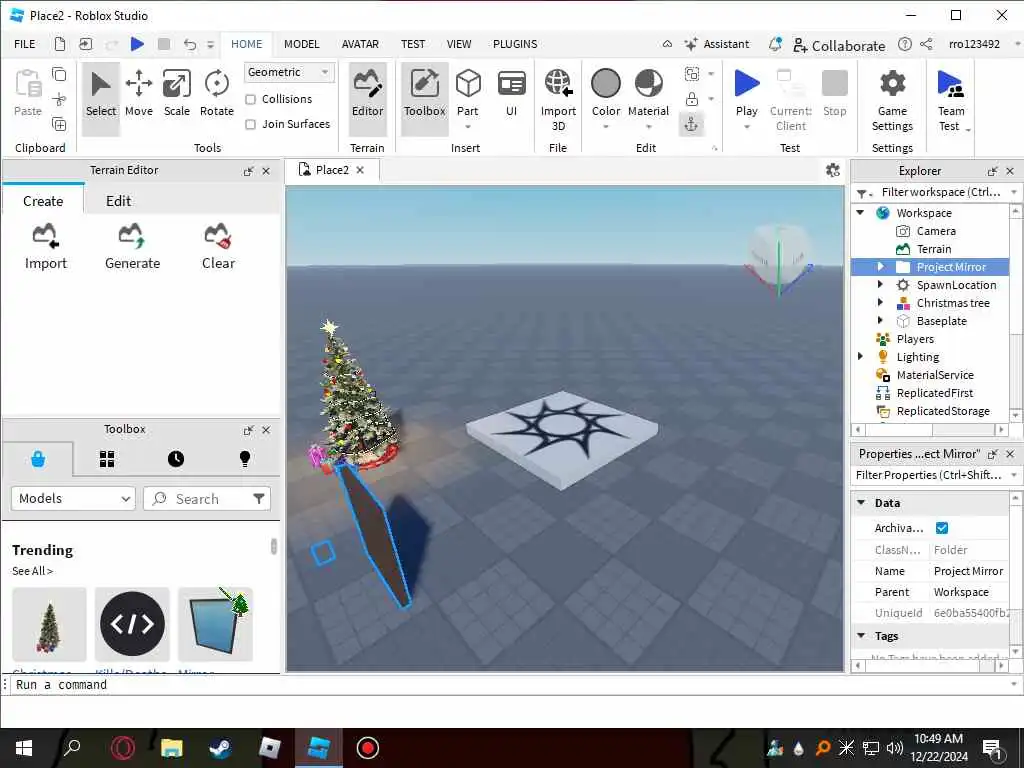Screen dimensions: 1024x768
Task: Toggle the Collisions checkbox
Action: 250,99
